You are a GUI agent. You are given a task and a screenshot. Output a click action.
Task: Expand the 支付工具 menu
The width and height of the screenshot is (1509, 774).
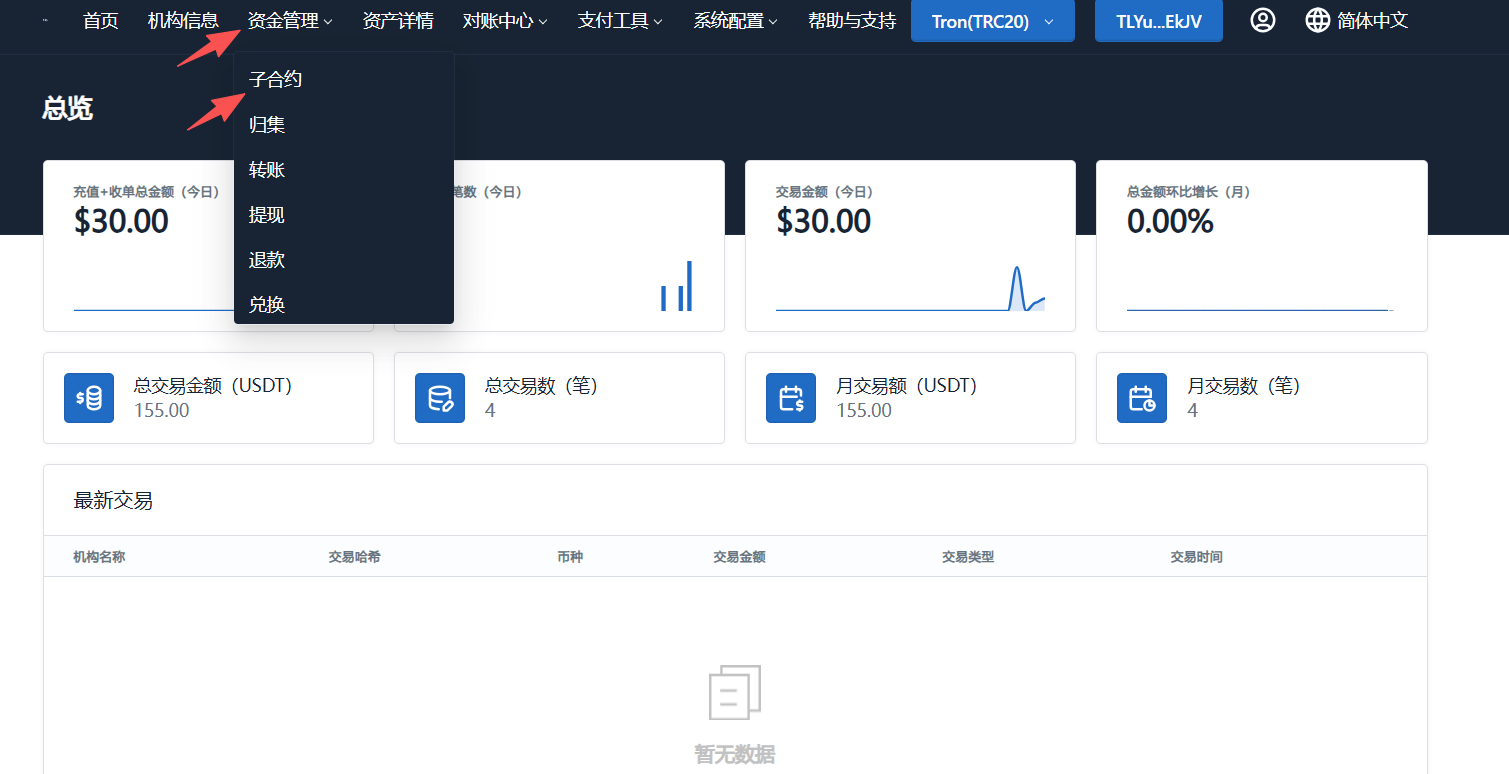[620, 21]
